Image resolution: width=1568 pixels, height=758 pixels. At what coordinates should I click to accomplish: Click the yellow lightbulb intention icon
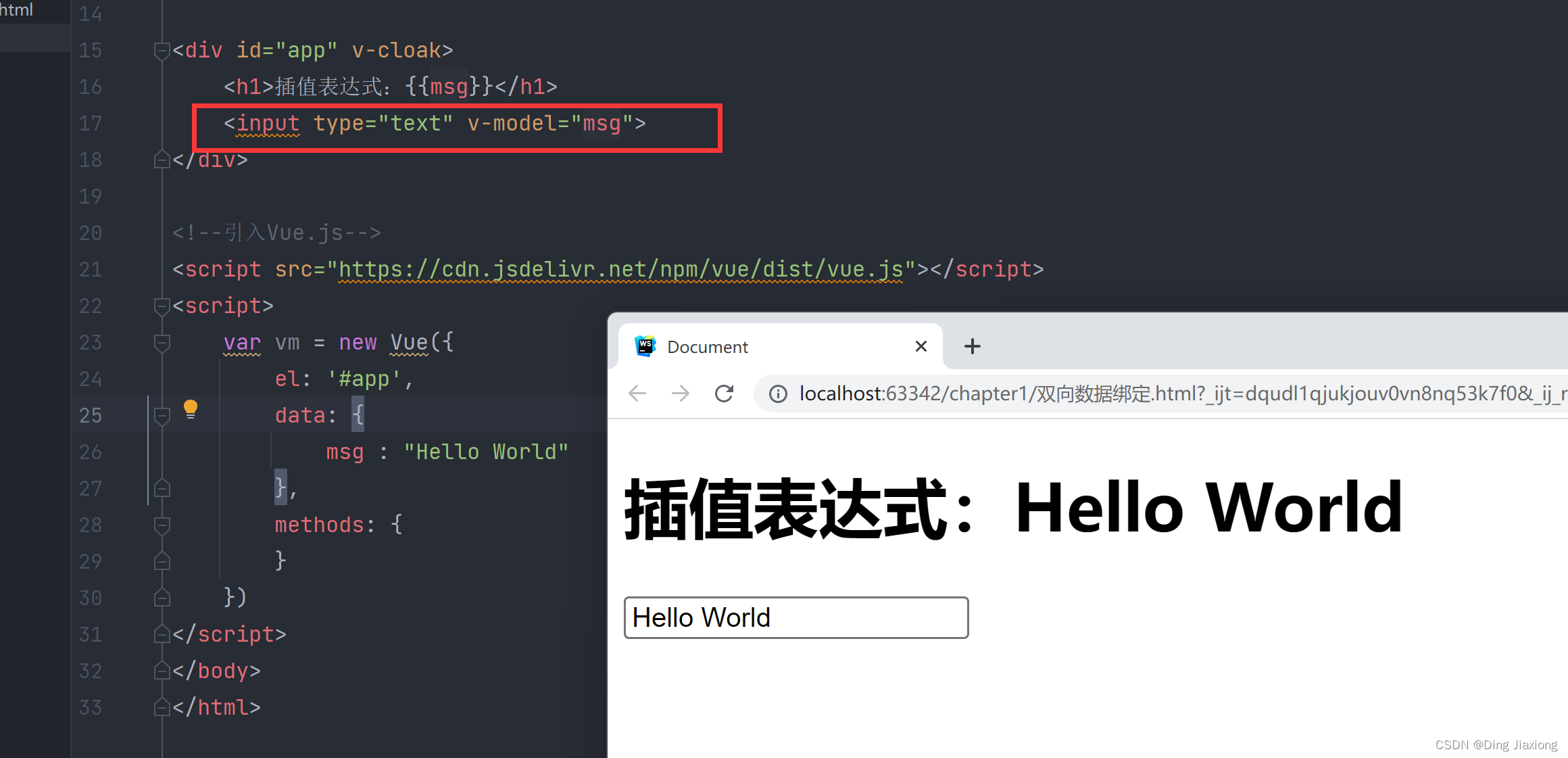[191, 409]
